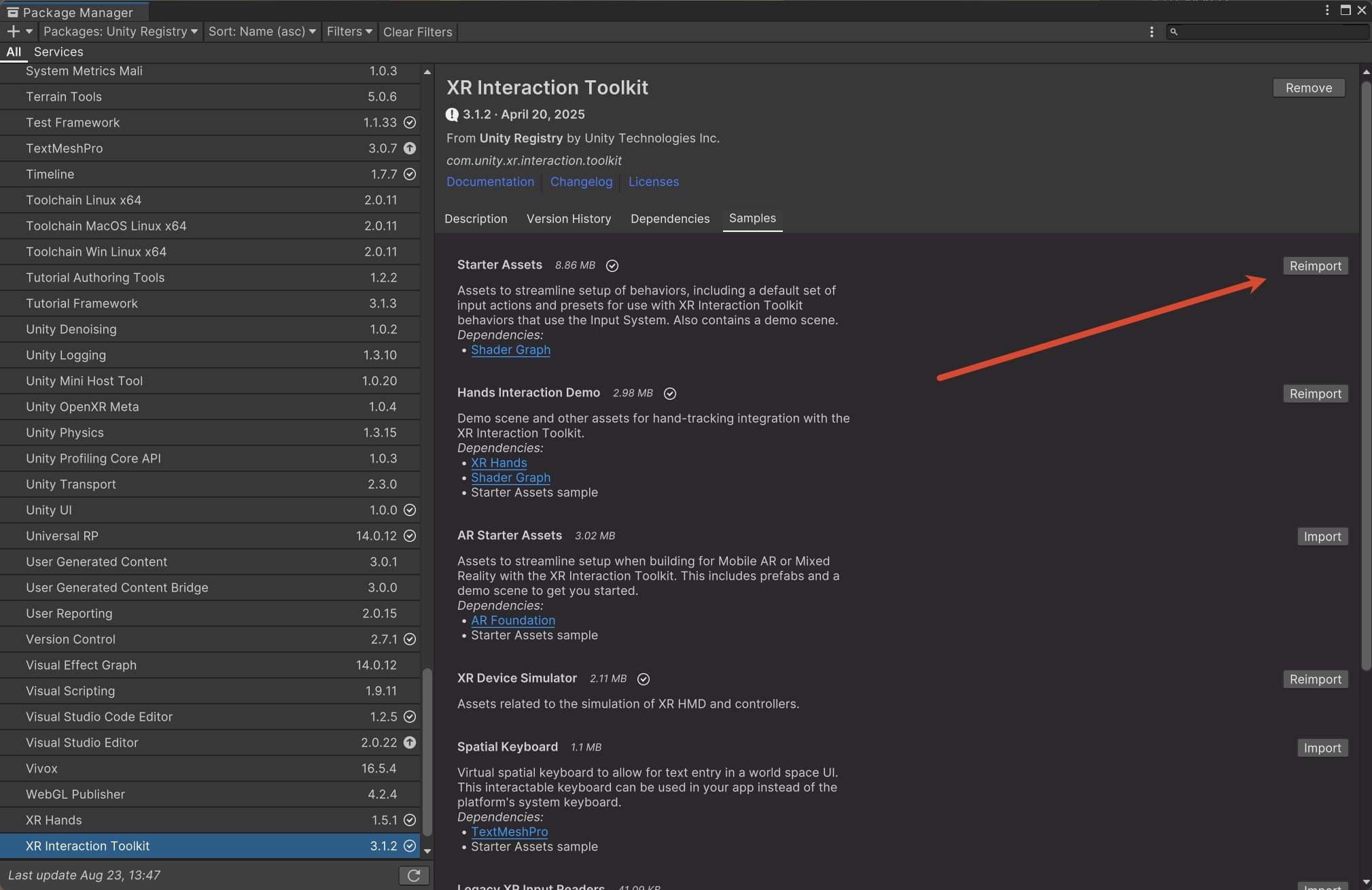1372x890 pixels.
Task: Select the Unity Transport package
Action: click(210, 484)
